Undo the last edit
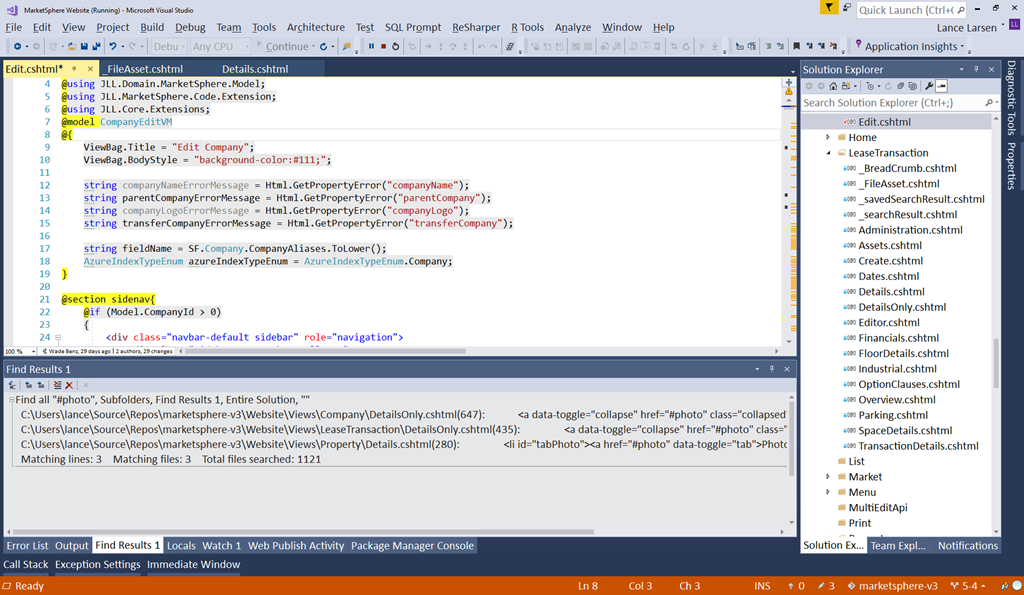Screen dimensions: 1024x595 tap(113, 46)
